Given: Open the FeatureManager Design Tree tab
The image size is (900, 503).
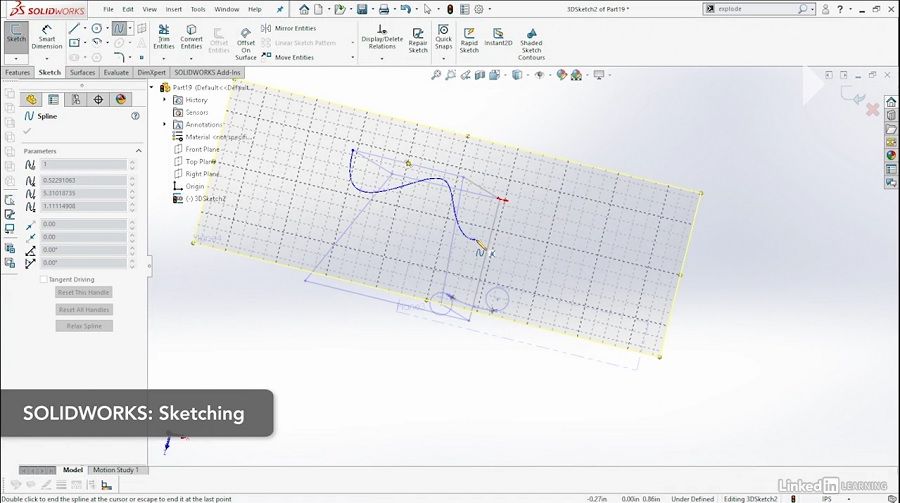Looking at the screenshot, I should click(31, 99).
